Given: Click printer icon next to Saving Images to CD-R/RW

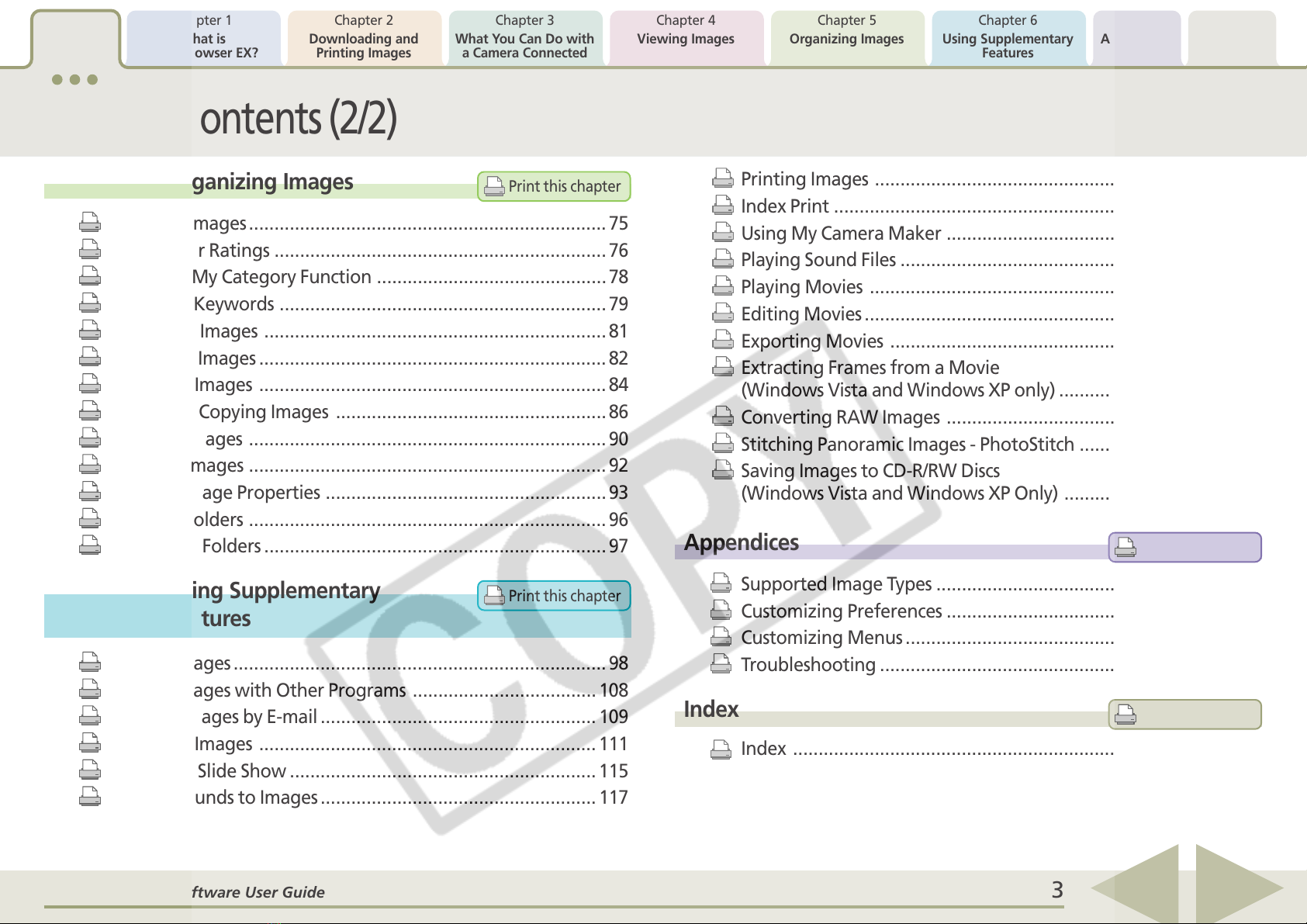Looking at the screenshot, I should (x=723, y=470).
